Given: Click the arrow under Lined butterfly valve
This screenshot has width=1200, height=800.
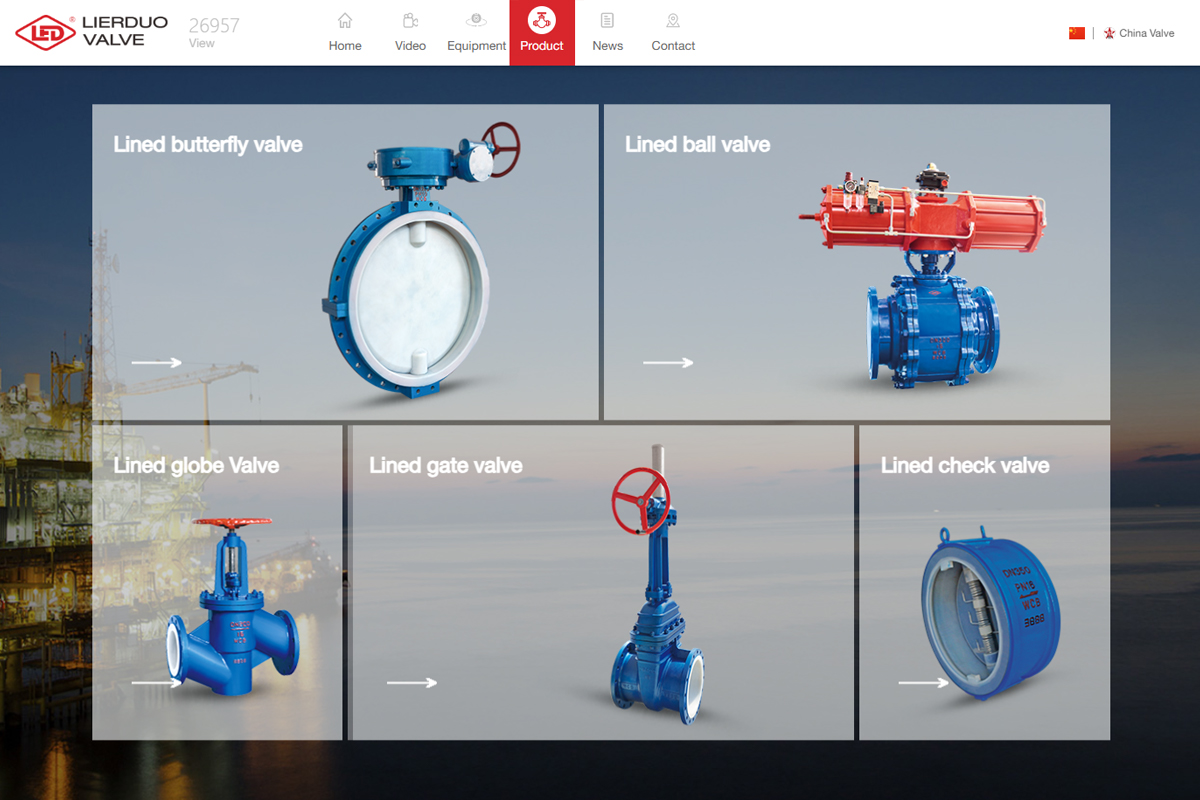Looking at the screenshot, I should tap(156, 363).
